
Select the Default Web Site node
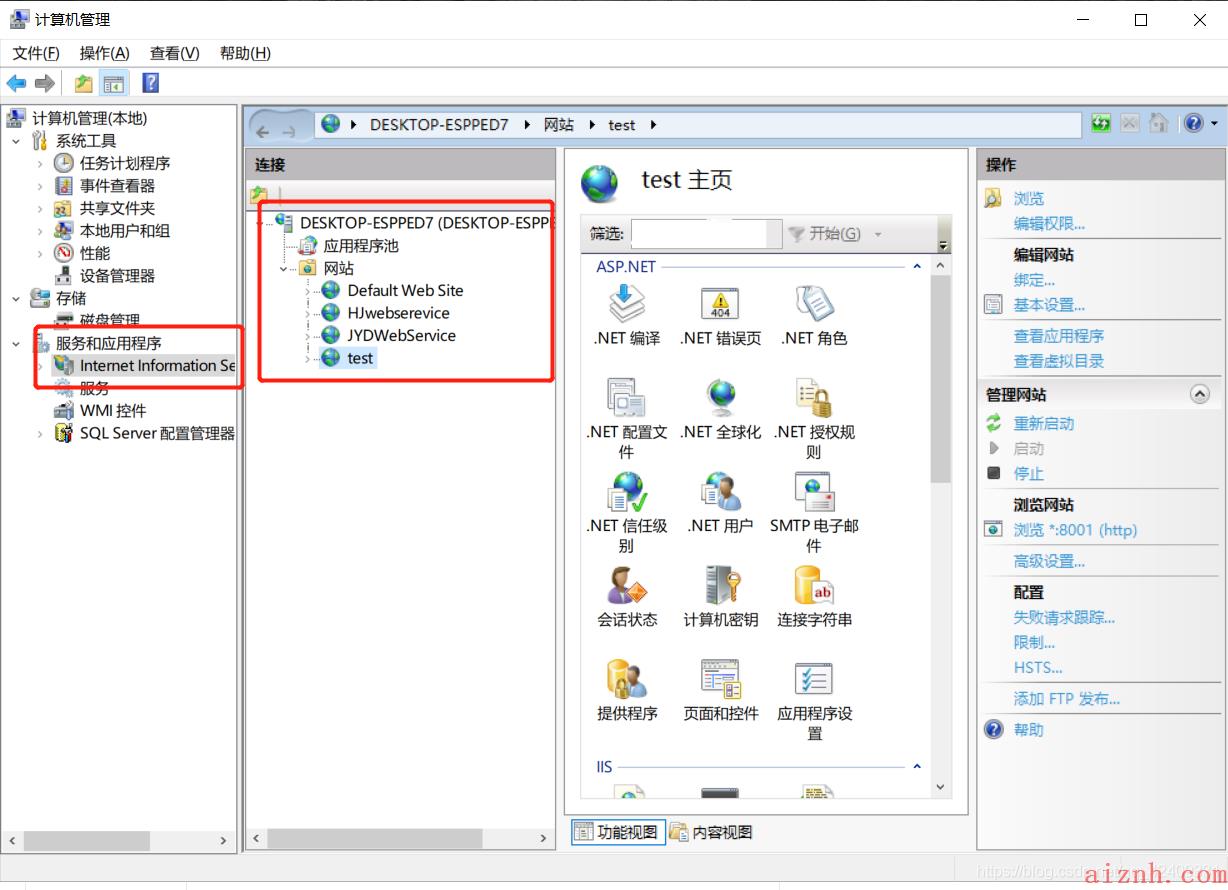point(405,290)
